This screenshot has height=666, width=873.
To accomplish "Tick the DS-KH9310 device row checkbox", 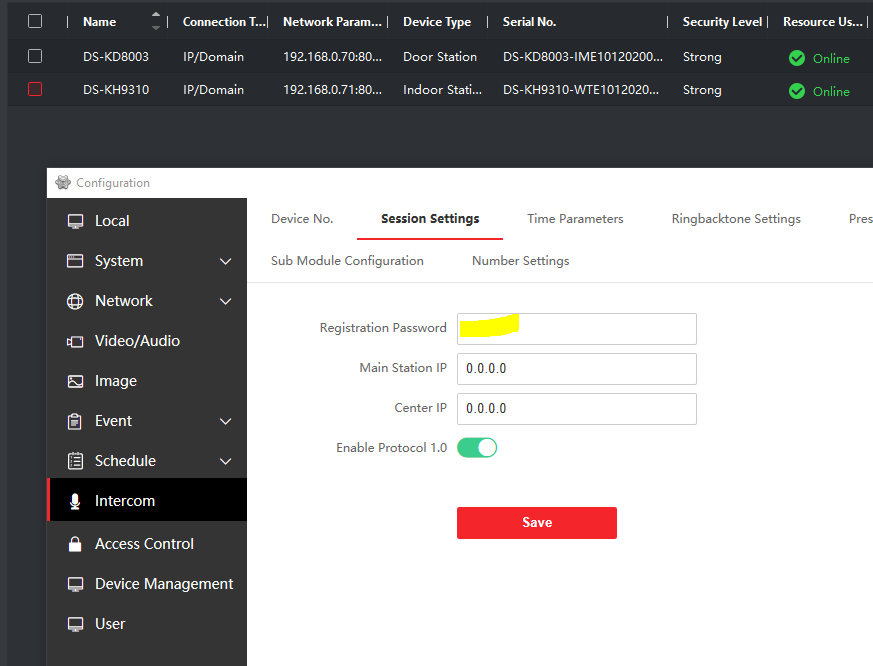I will click(x=35, y=90).
